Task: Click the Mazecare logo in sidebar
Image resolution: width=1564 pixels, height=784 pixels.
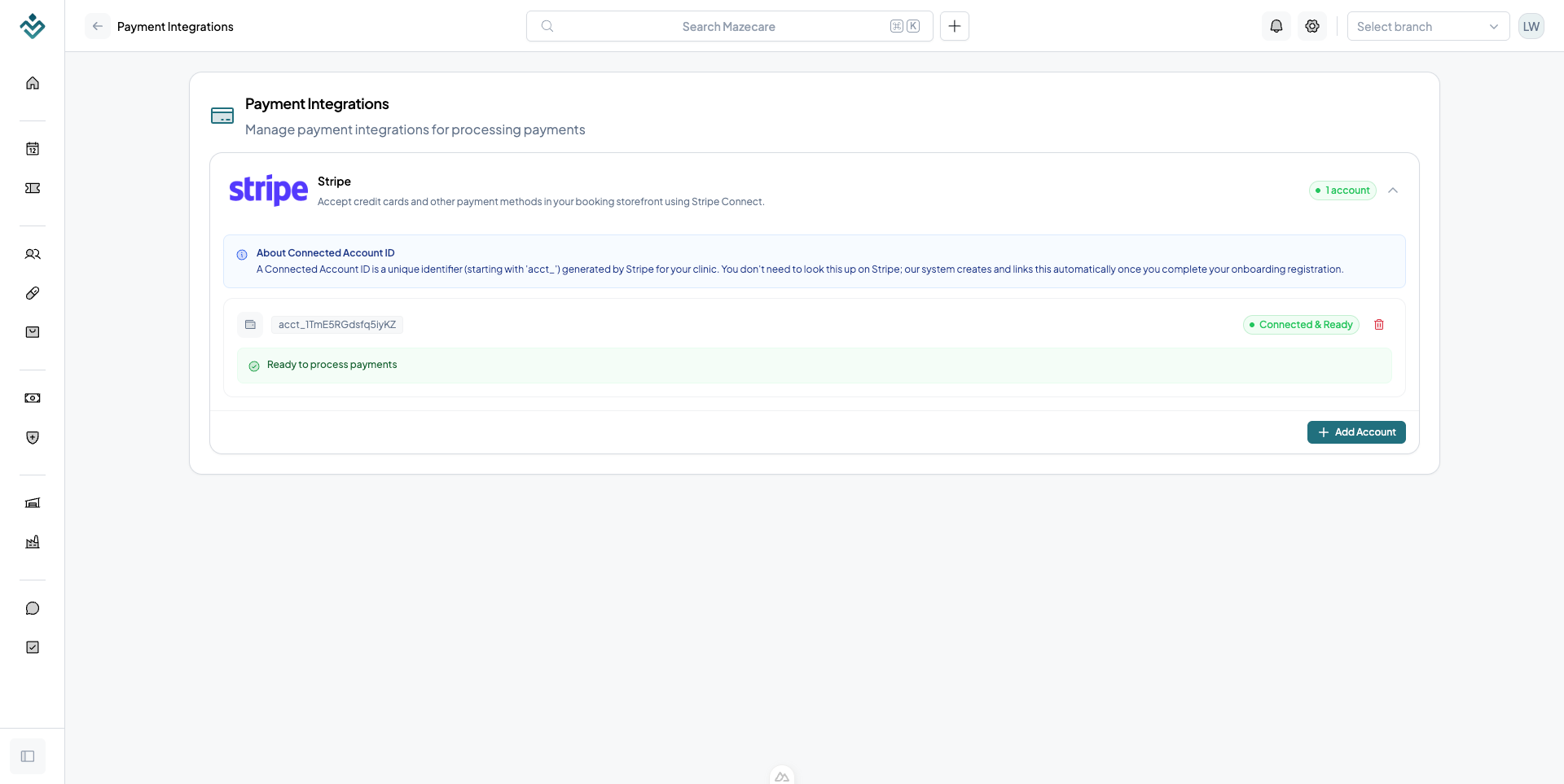Action: [x=33, y=26]
